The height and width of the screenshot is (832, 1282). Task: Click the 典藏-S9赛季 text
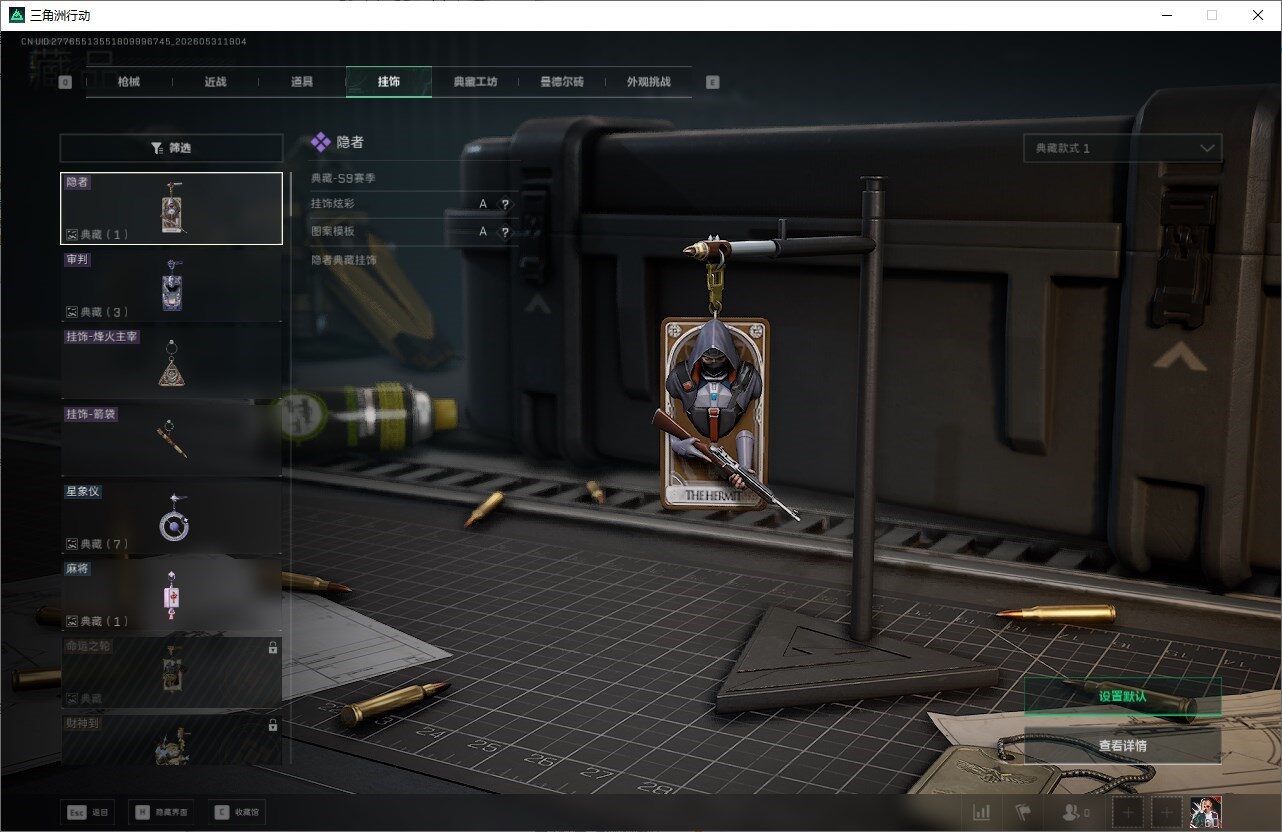pos(343,178)
